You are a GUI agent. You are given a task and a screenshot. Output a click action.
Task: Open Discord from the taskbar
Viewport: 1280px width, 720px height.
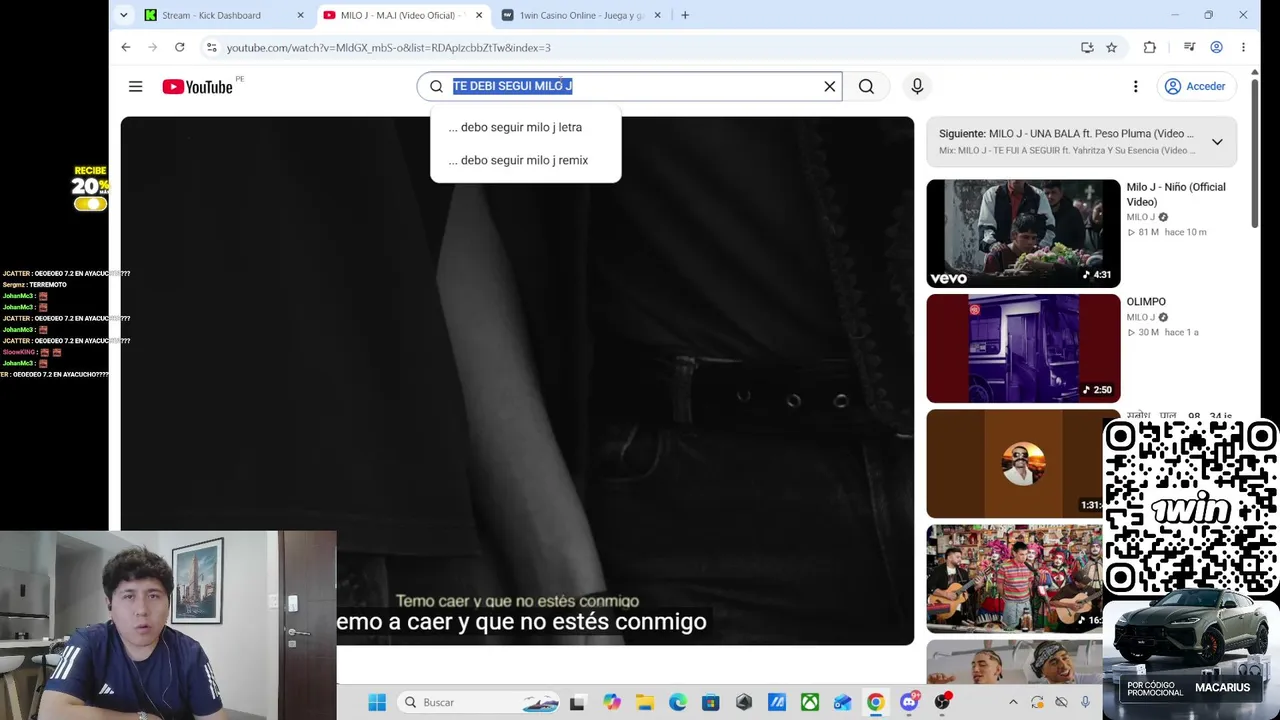click(908, 703)
